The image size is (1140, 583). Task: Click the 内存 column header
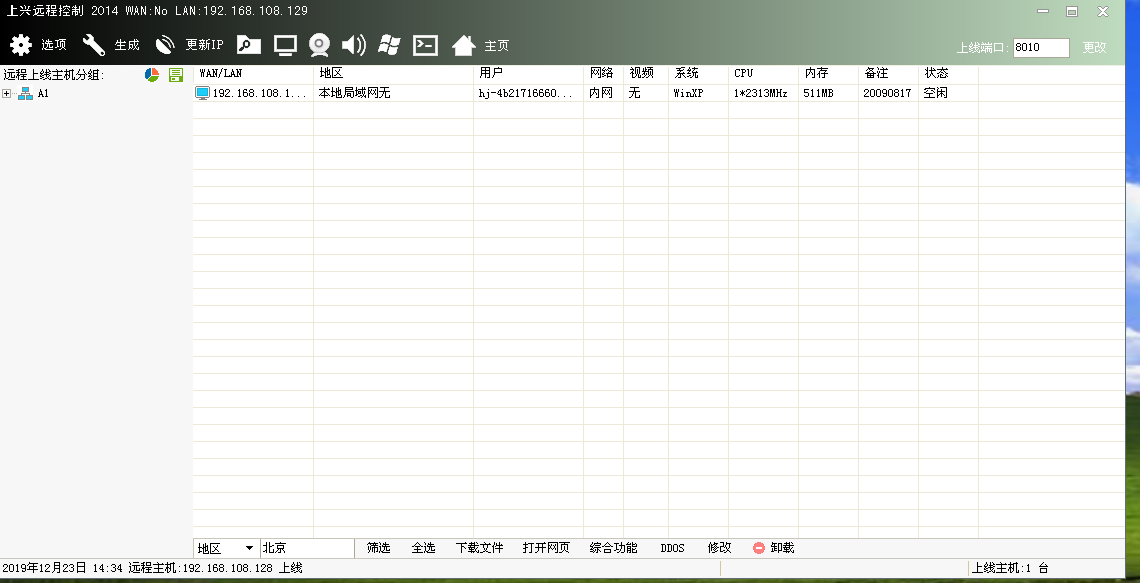(828, 73)
